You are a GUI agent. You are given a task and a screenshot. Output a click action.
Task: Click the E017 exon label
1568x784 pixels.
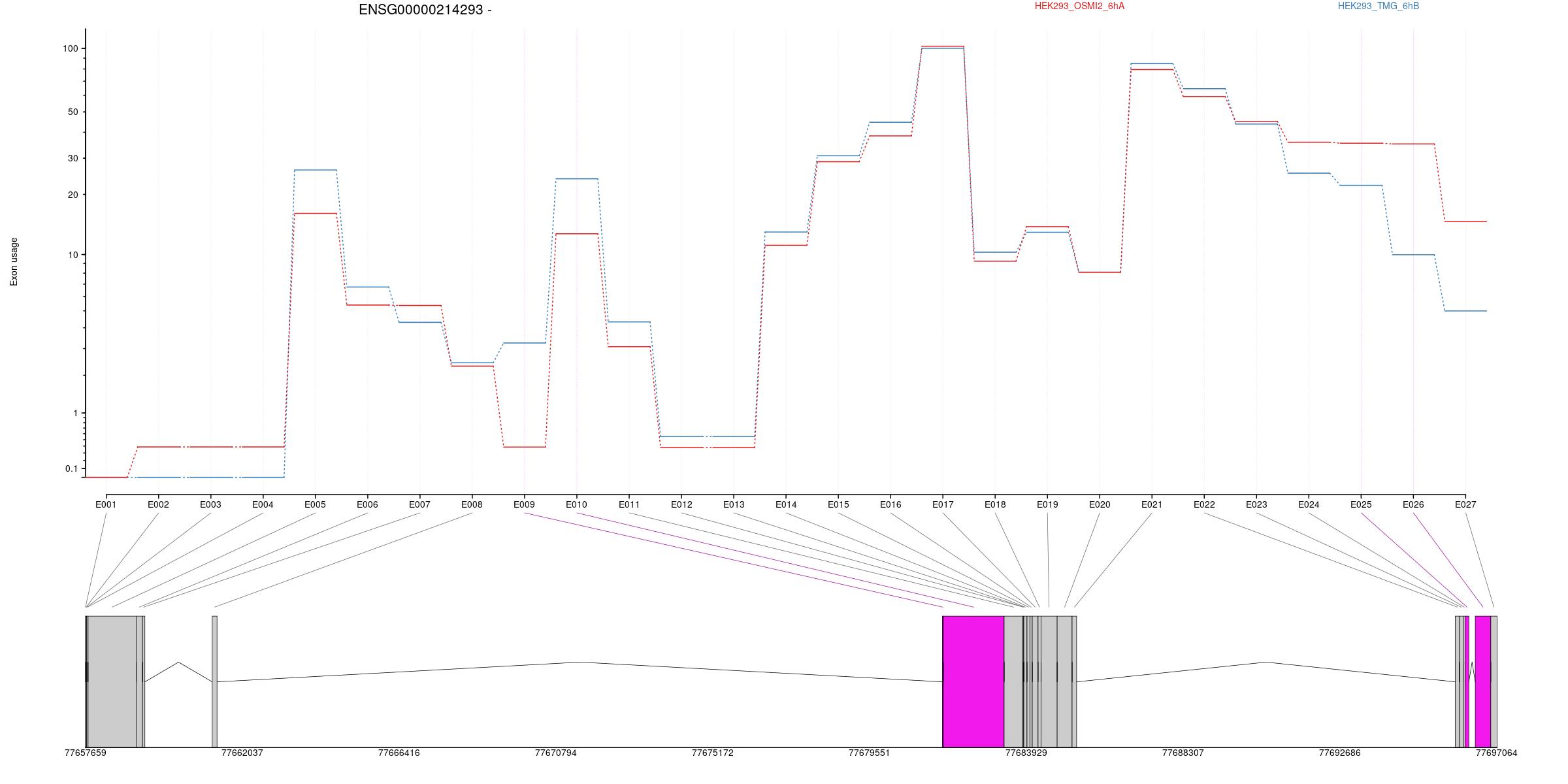[943, 504]
